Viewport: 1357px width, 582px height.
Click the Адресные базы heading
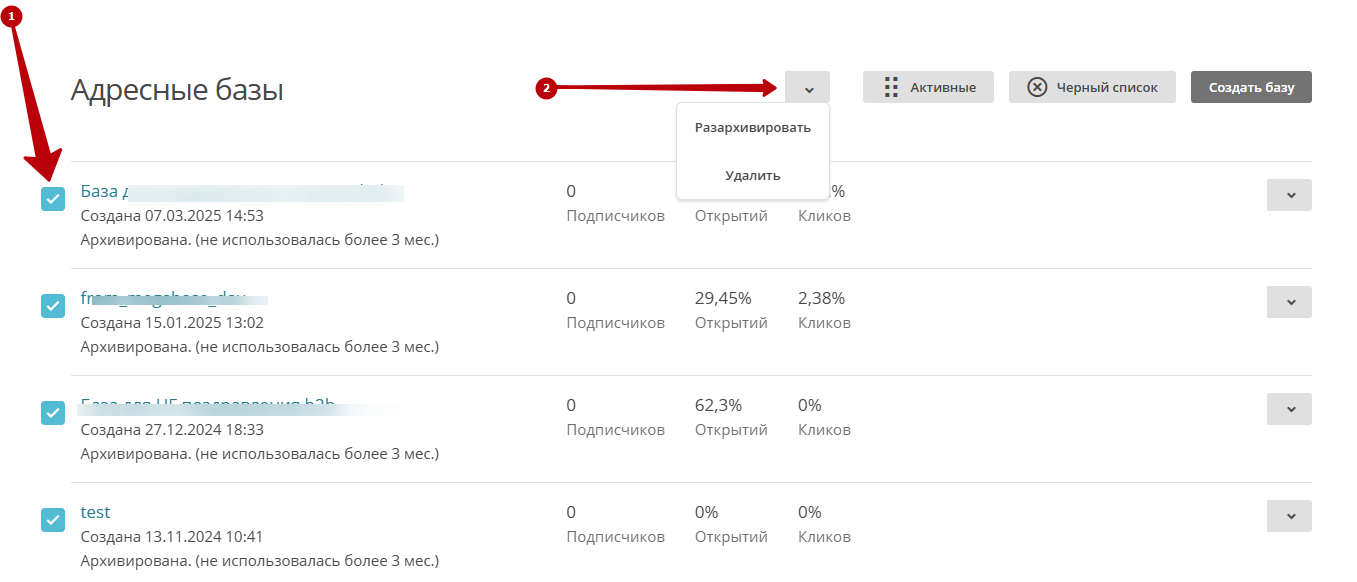(x=177, y=90)
